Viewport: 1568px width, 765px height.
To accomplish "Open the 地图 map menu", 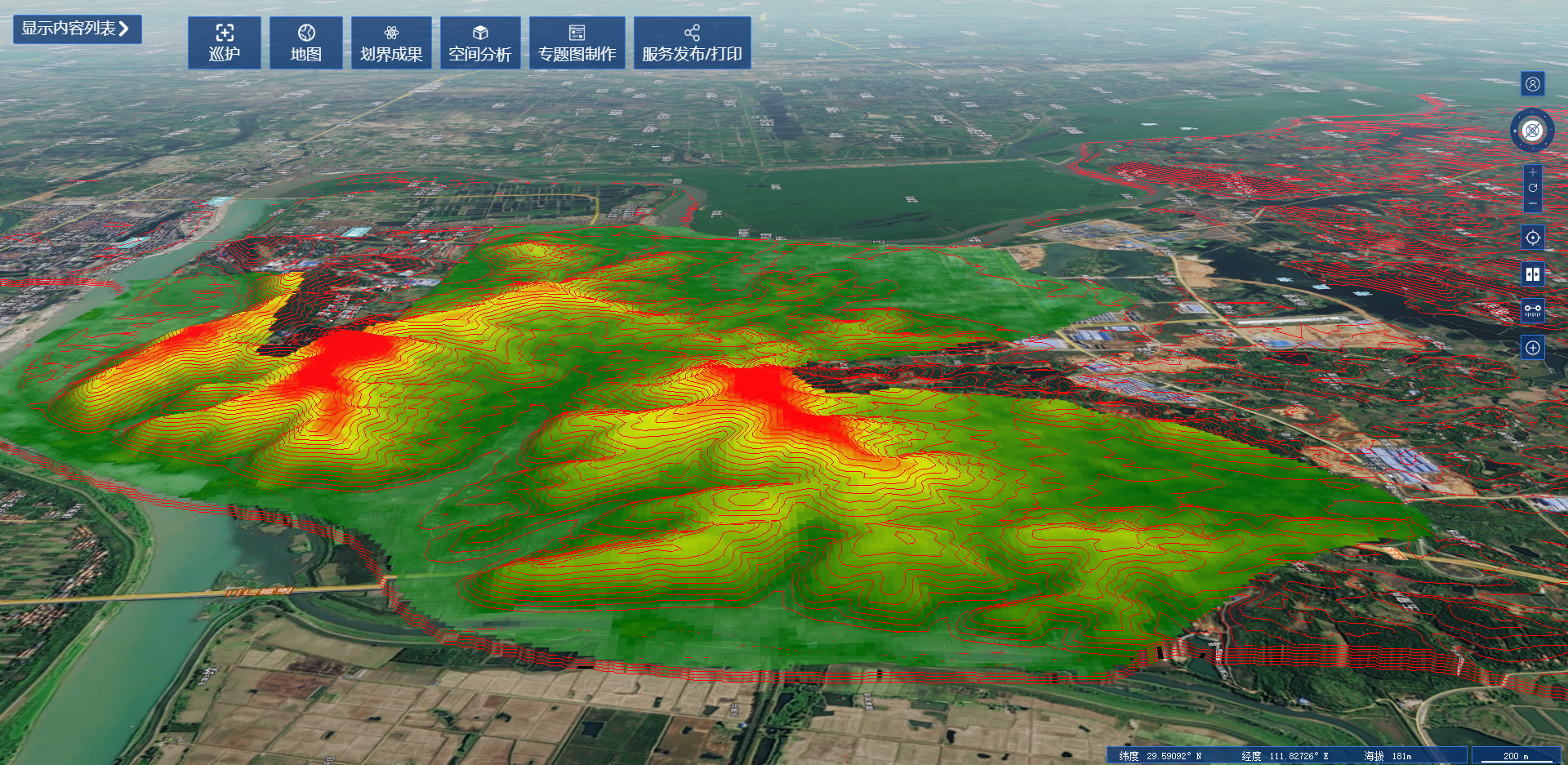I will click(x=305, y=43).
